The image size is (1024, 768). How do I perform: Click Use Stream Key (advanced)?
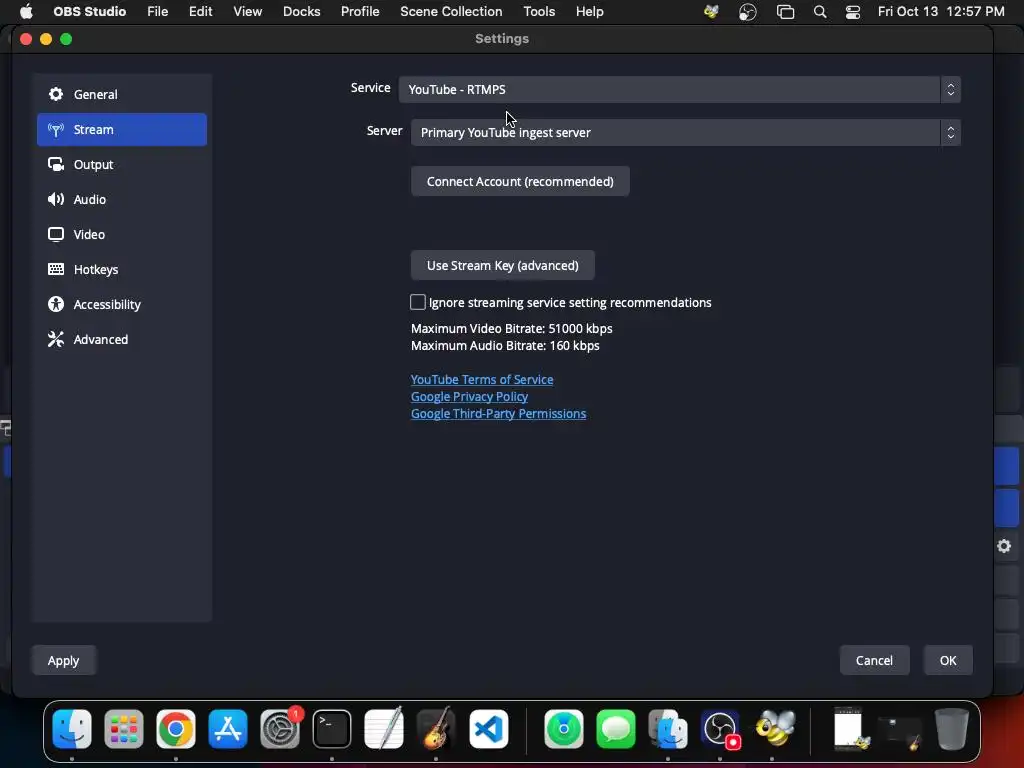pos(503,266)
